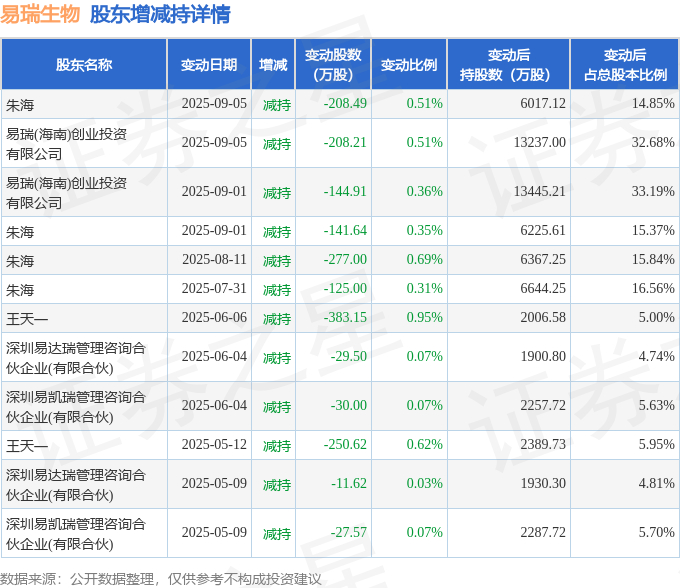680x588 pixels.
Task: Select the 减持 label for 2025-05-12
Action: [277, 445]
